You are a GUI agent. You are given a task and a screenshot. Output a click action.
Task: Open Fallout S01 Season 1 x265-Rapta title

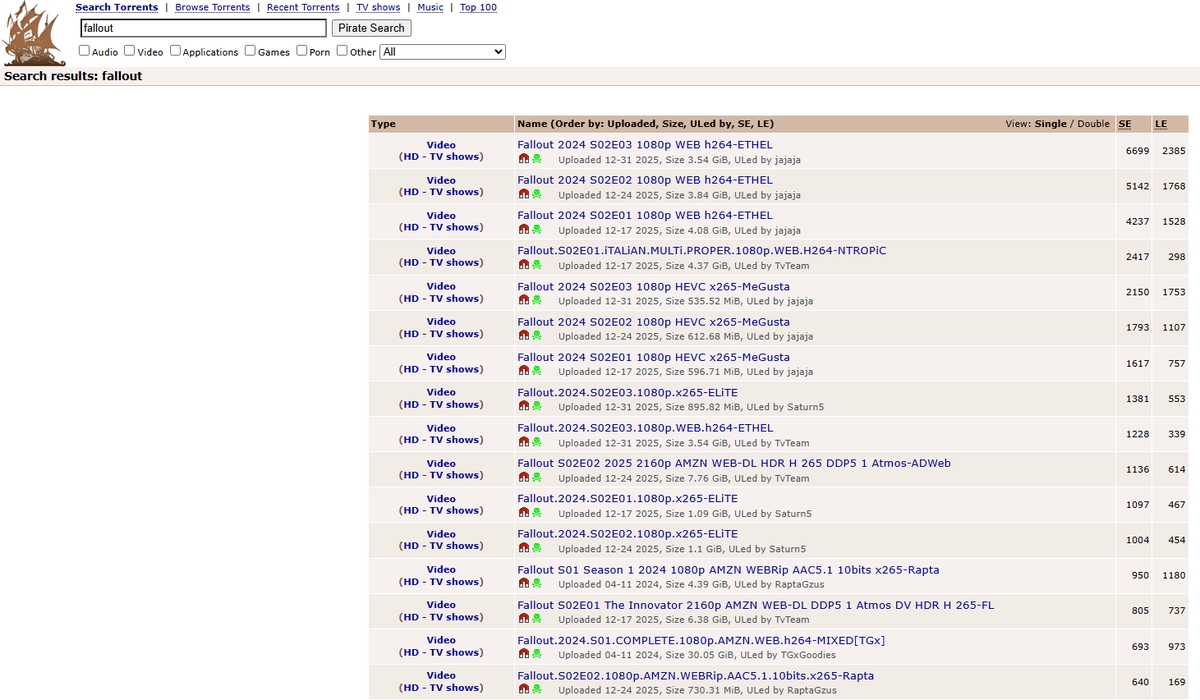[728, 570]
